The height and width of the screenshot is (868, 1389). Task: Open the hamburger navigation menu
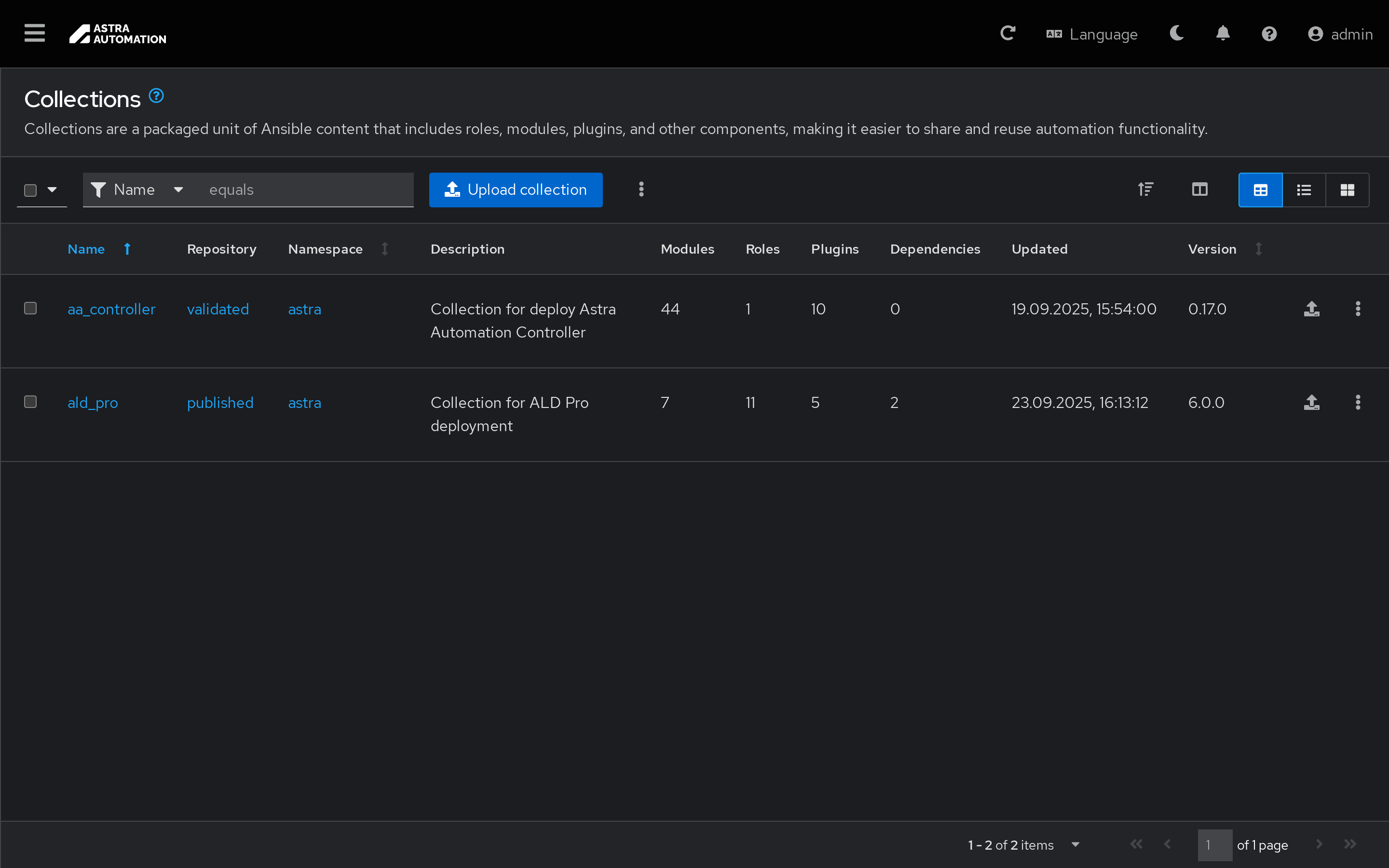coord(34,33)
